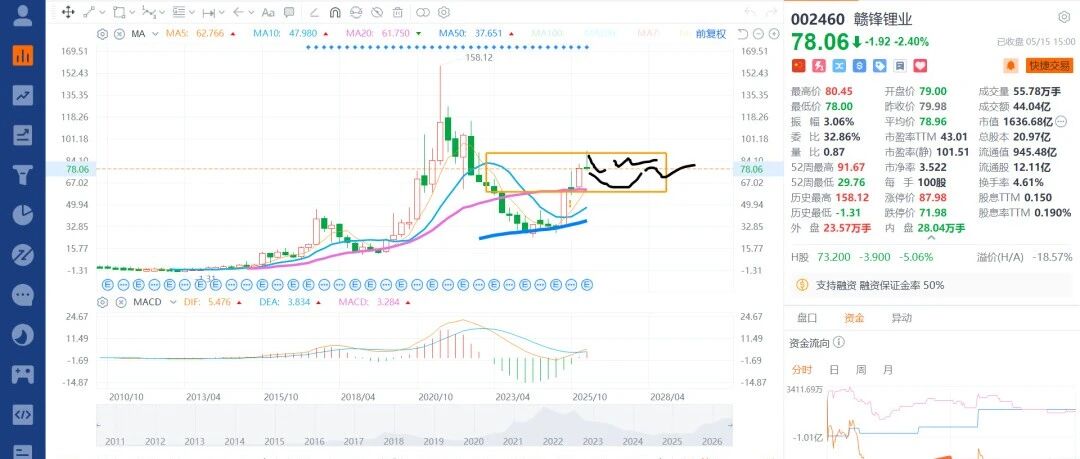
Task: Click the 快捷交易 quick trade button
Action: click(x=1049, y=65)
